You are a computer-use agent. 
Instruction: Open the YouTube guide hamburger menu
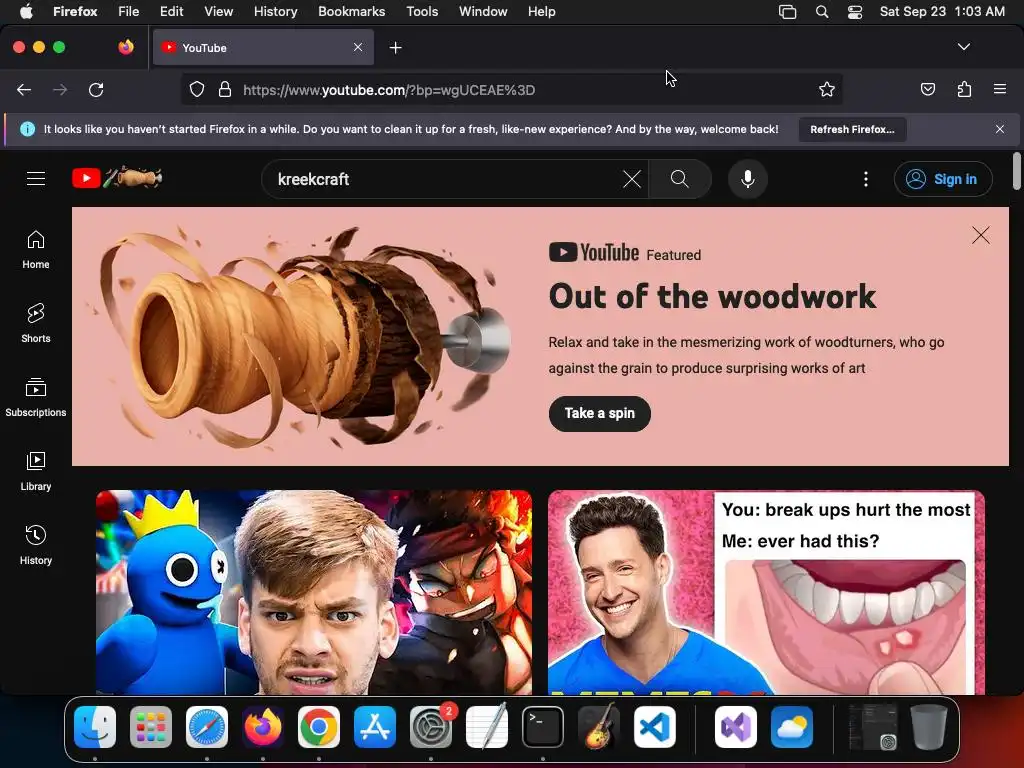[x=36, y=178]
